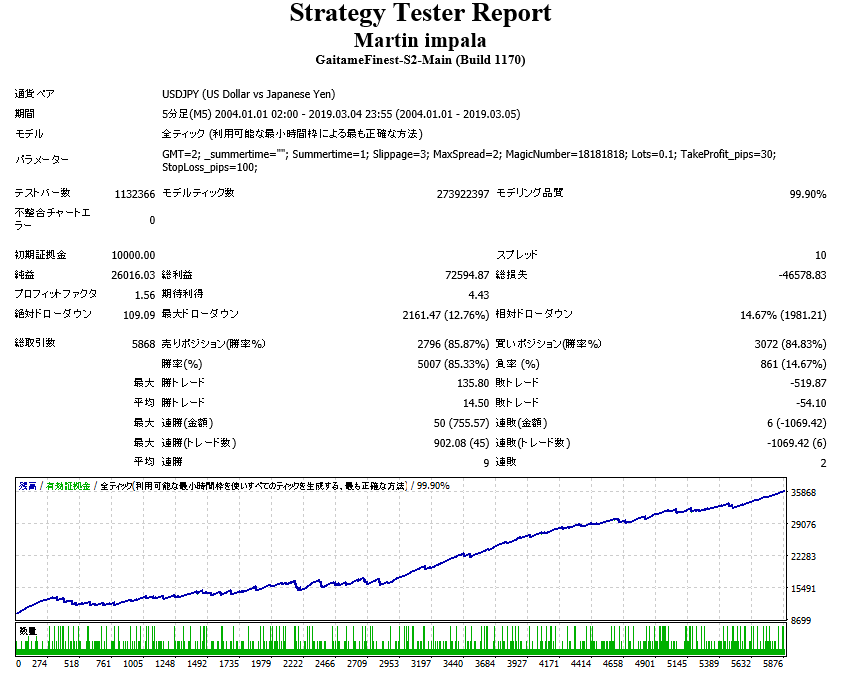This screenshot has height=675, width=841.
Task: Select largest profit trade 135.80
Action: tap(473, 384)
